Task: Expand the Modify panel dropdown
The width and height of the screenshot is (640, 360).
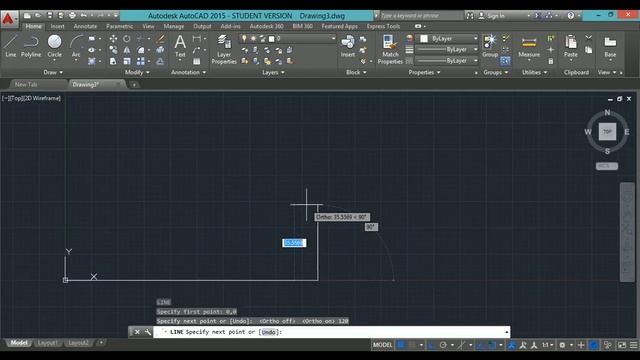Action: pos(137,72)
